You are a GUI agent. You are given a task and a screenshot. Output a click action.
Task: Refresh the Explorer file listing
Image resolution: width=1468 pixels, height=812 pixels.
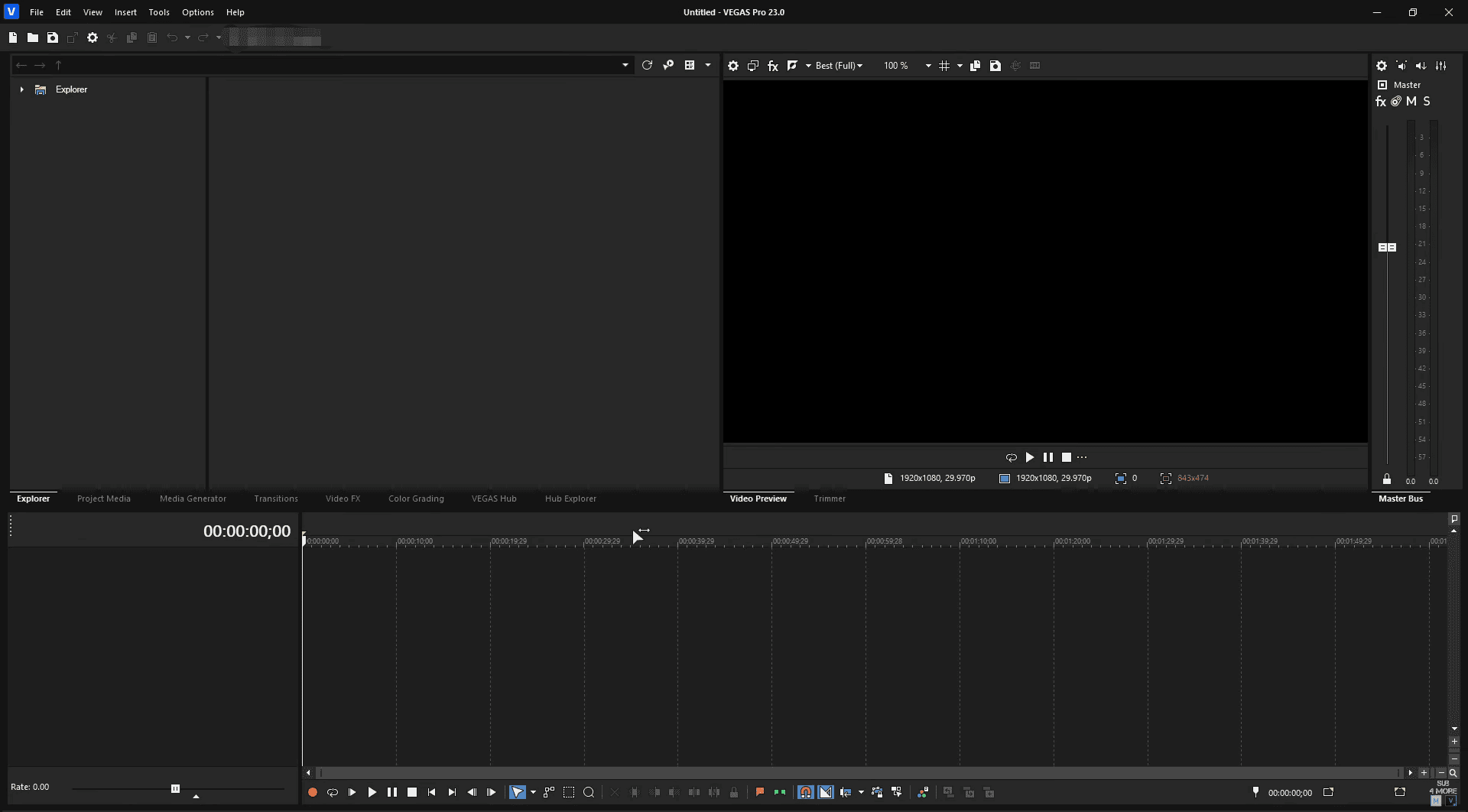click(x=647, y=66)
